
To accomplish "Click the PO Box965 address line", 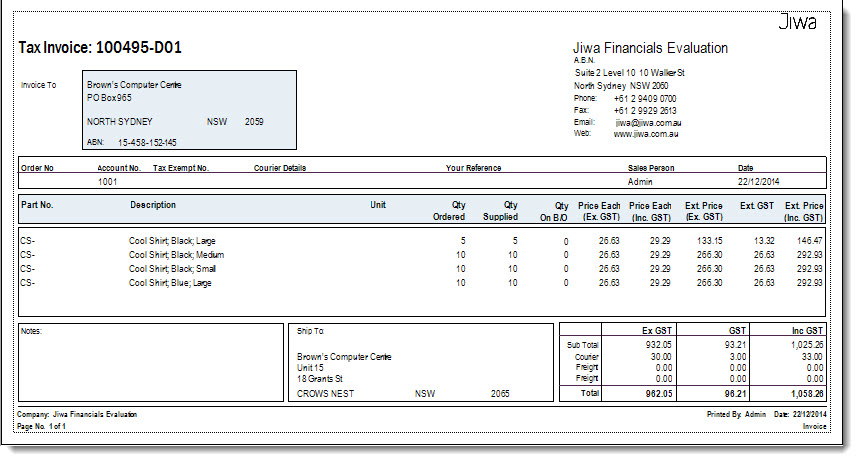I will (109, 98).
